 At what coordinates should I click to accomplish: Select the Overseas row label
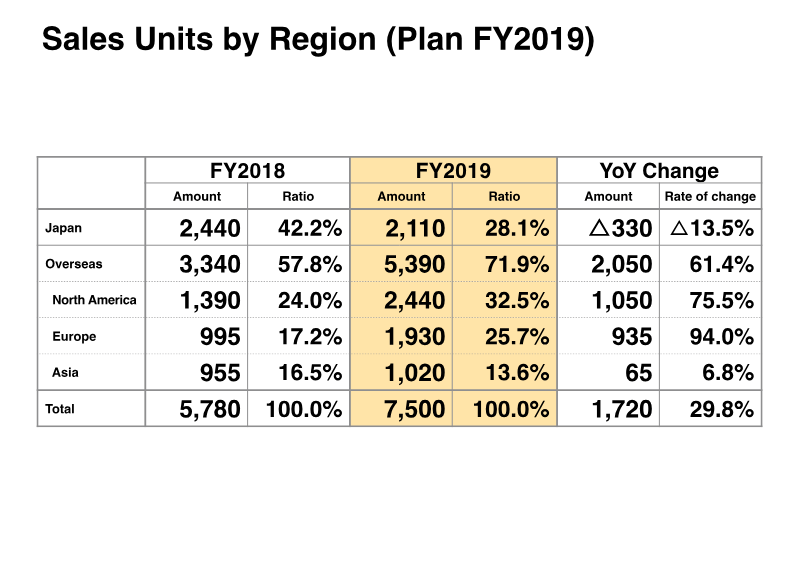coord(74,264)
